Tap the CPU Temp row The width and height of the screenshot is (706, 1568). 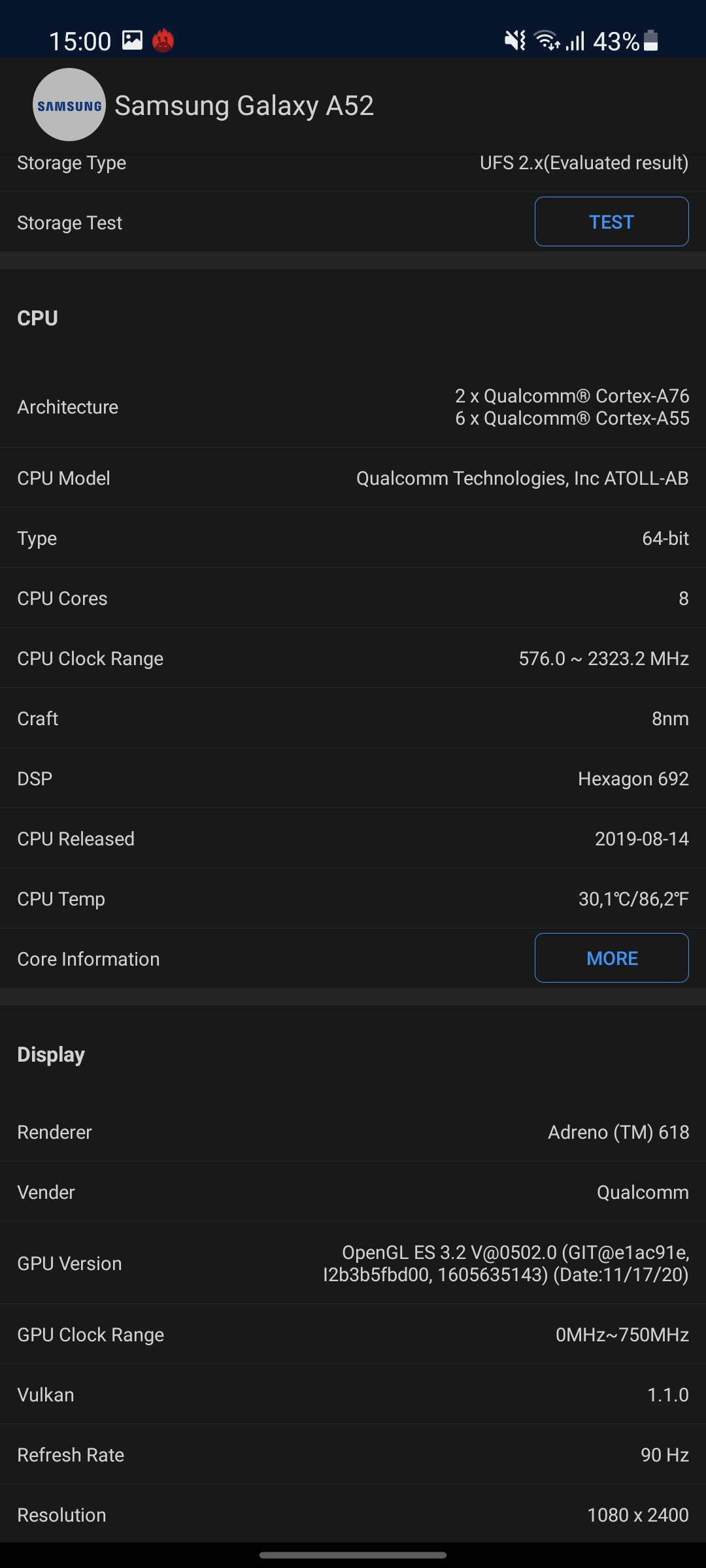[x=353, y=899]
